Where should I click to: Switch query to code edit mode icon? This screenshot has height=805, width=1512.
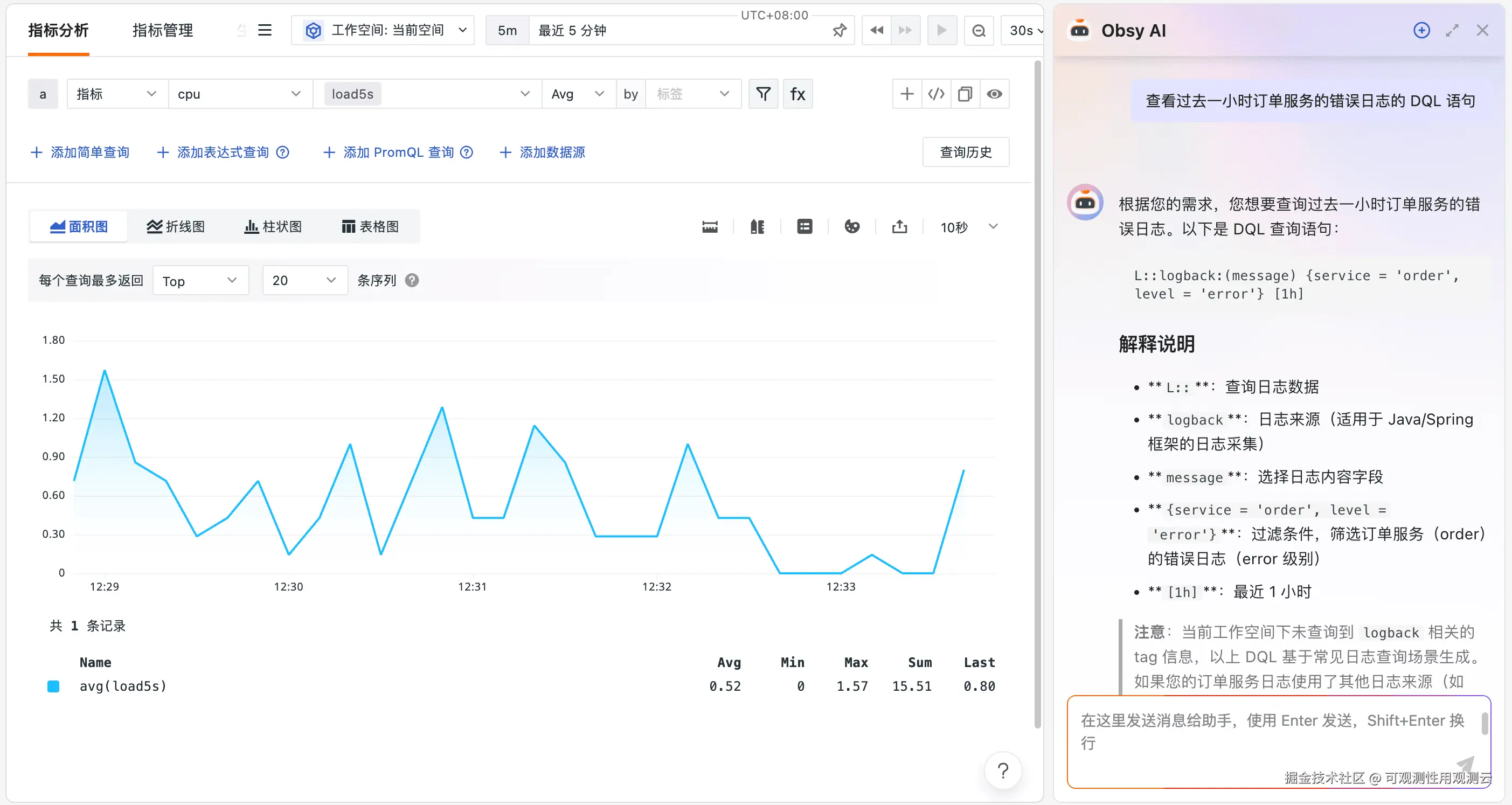click(x=936, y=94)
